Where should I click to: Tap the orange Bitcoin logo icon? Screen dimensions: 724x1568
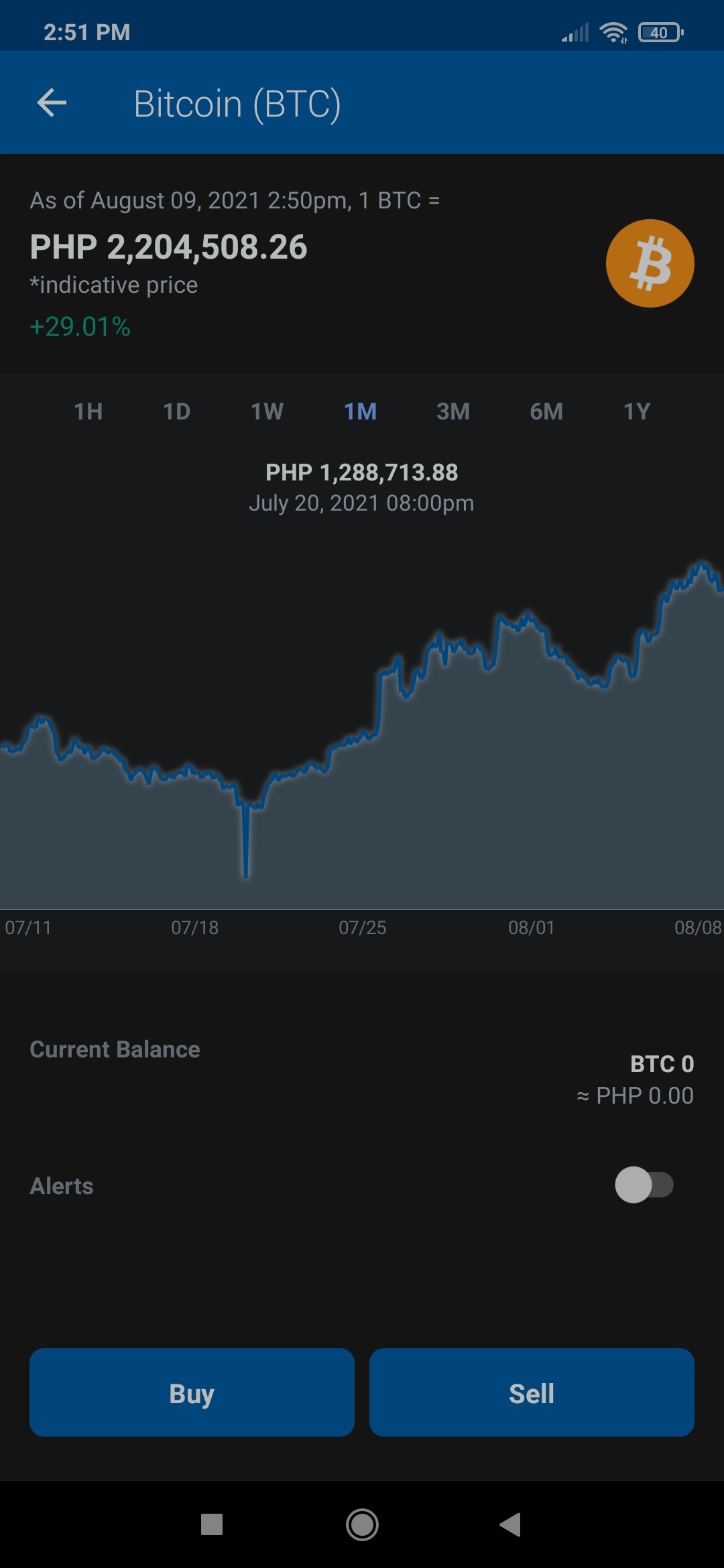[650, 263]
